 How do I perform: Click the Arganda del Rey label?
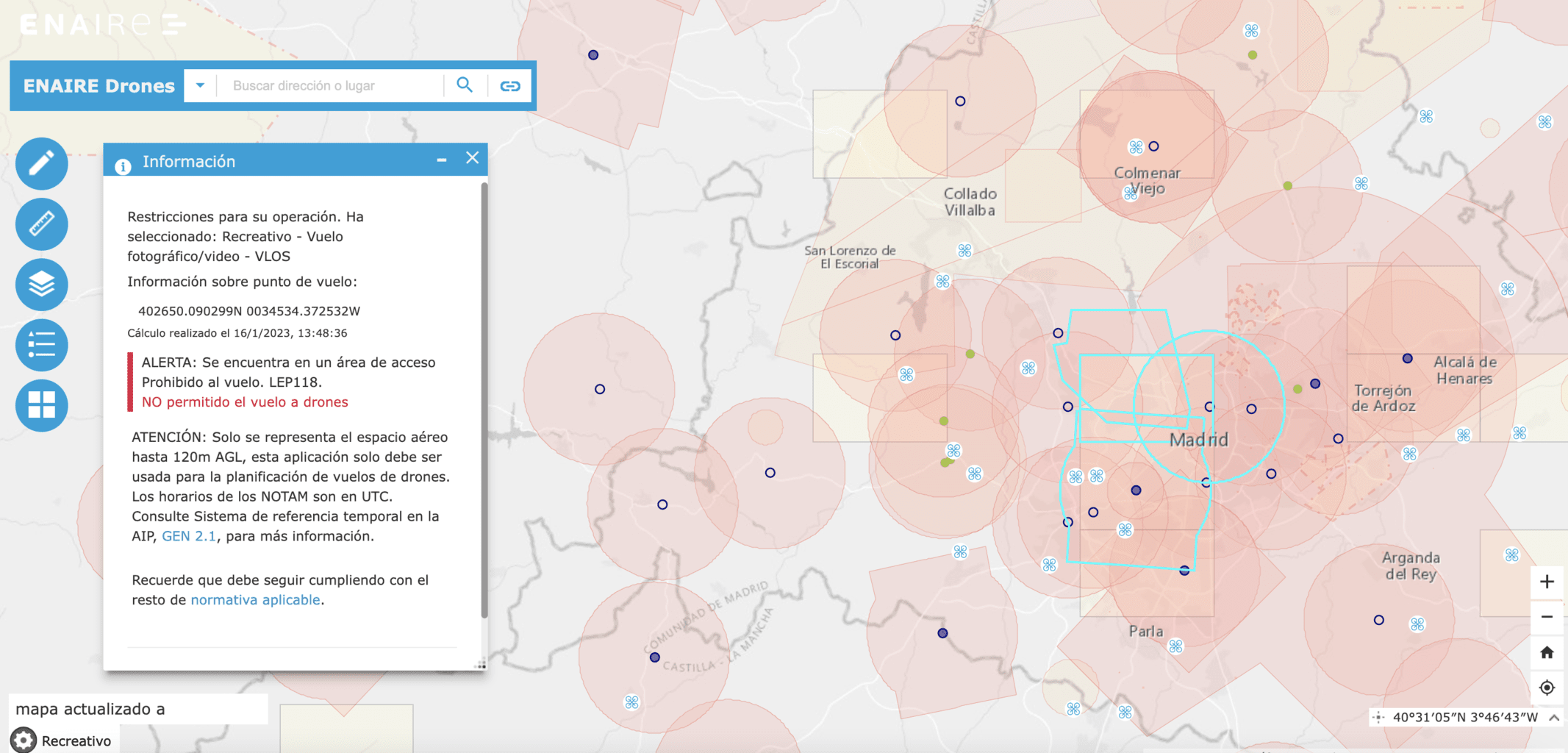coord(1411,565)
